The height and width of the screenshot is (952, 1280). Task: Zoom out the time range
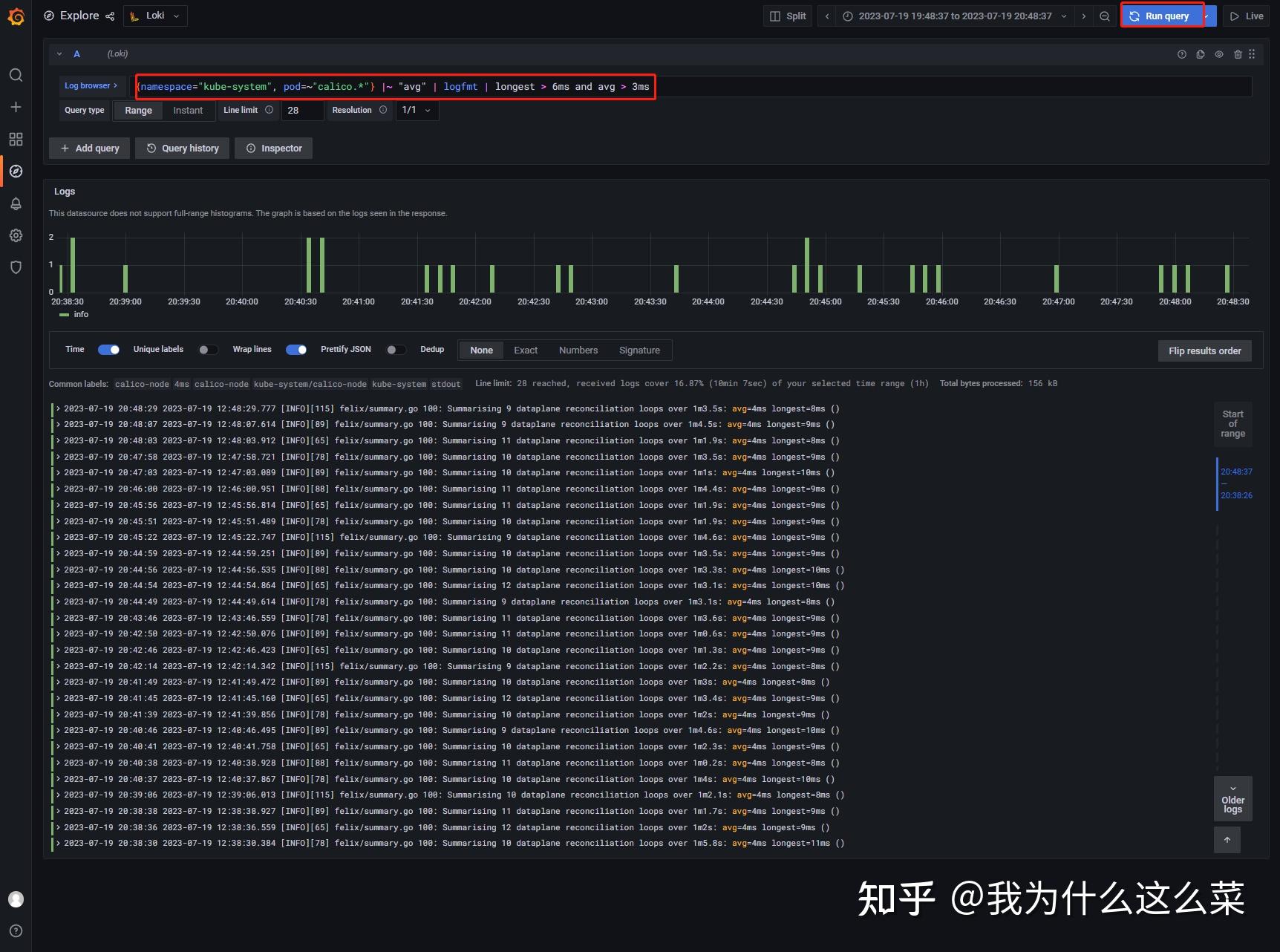1105,16
